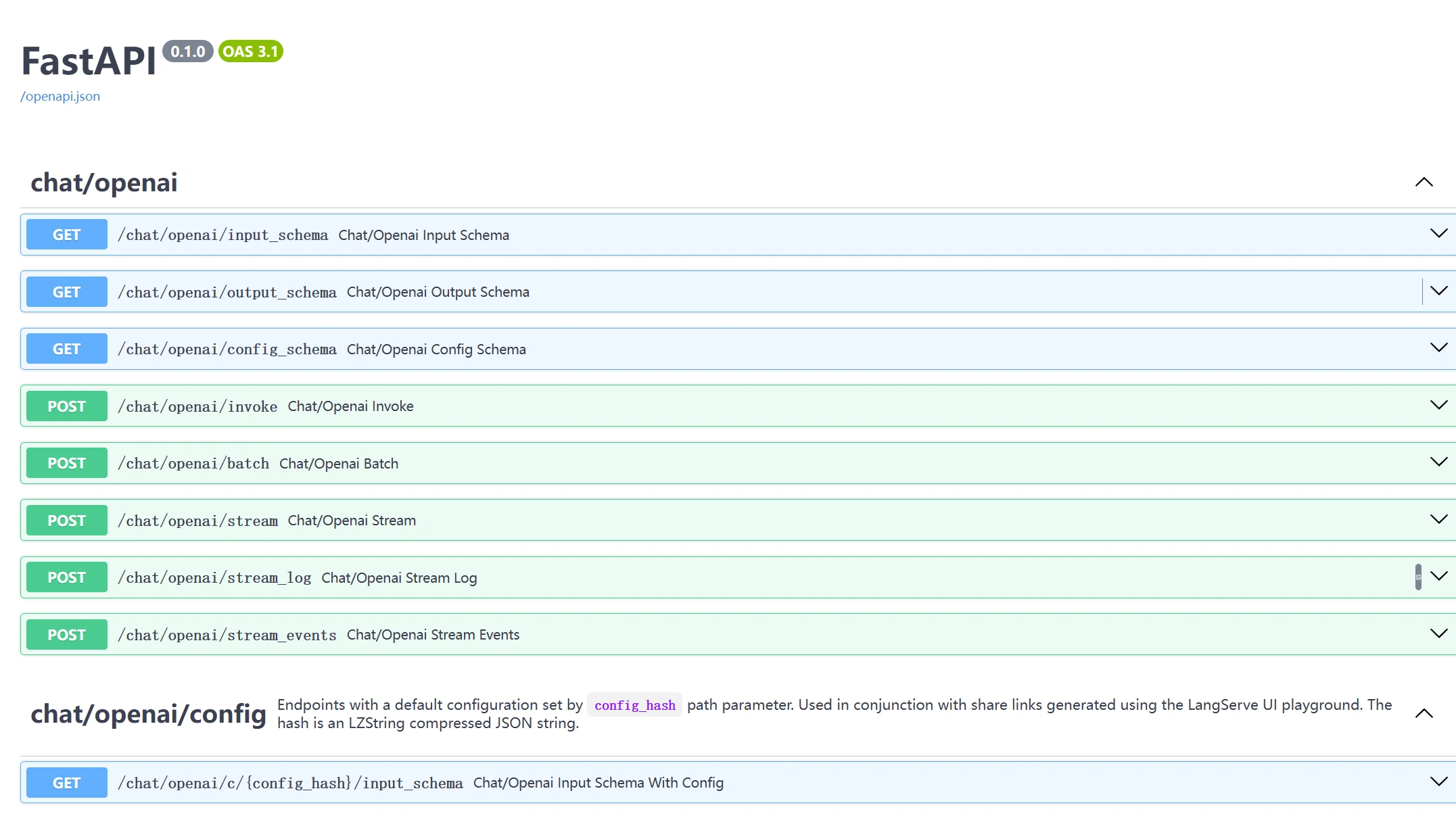
Task: Click the OAS 3.1 version badge
Action: 250,51
